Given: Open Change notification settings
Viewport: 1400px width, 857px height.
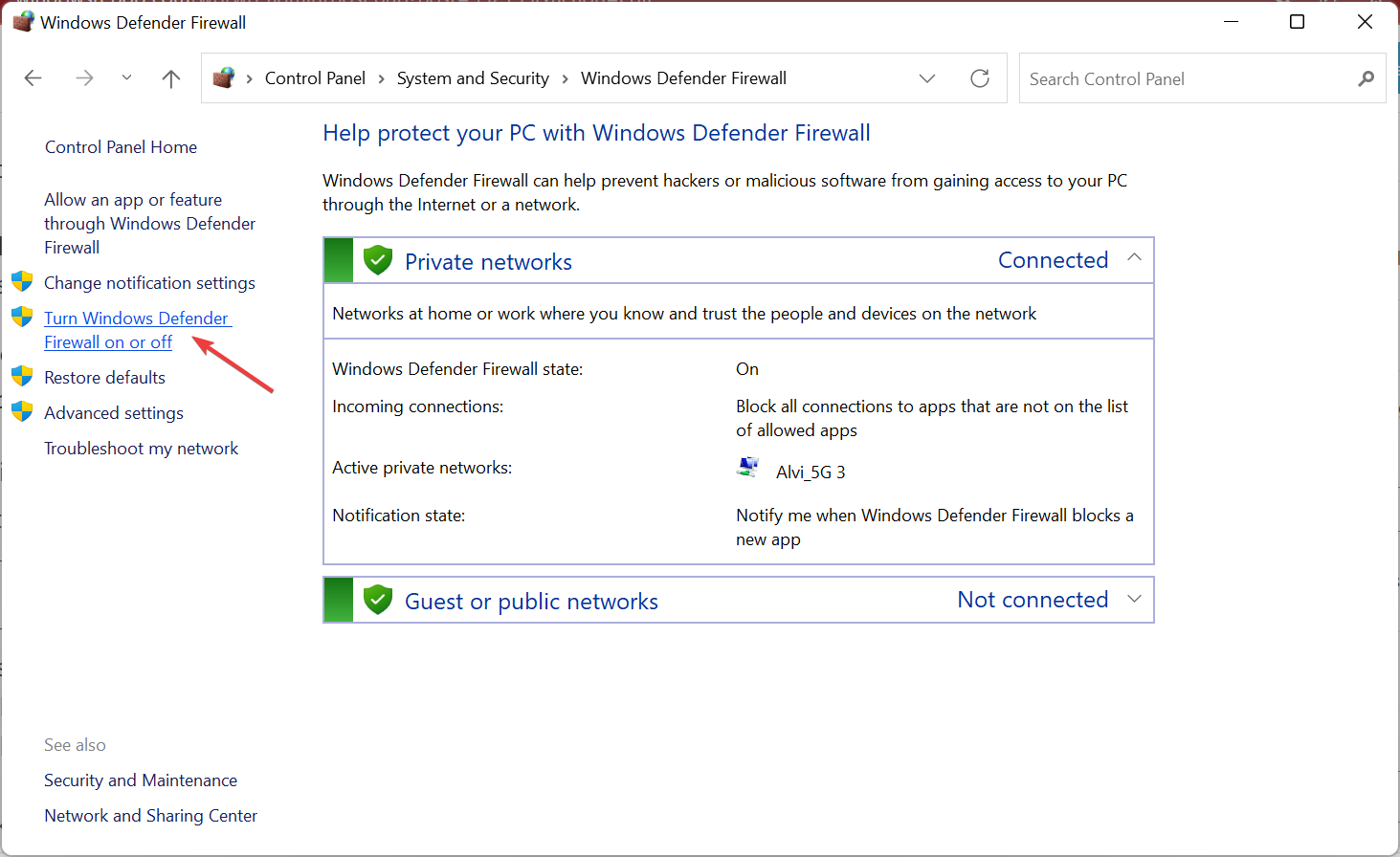Looking at the screenshot, I should [x=149, y=283].
